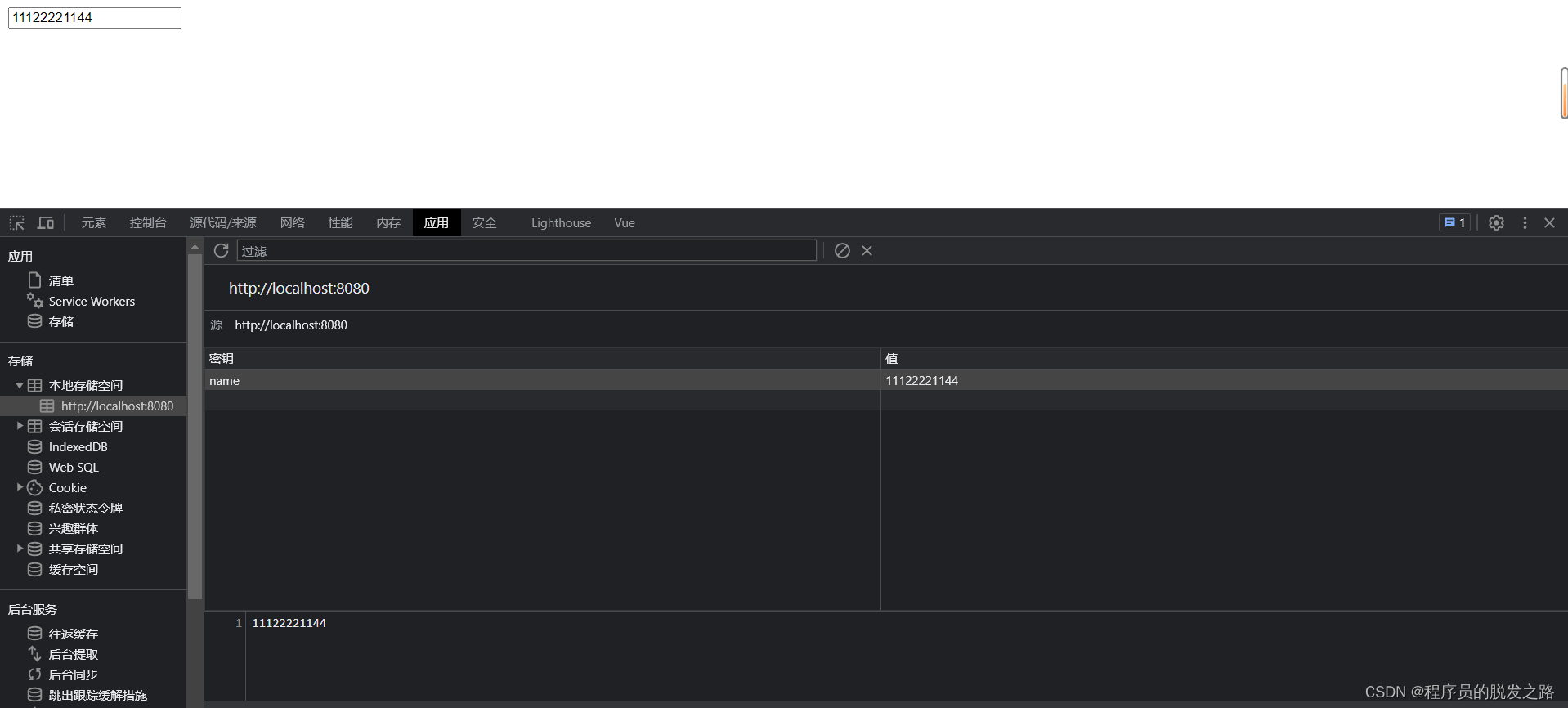Select the 应用 tab
The height and width of the screenshot is (708, 1568).
[437, 222]
